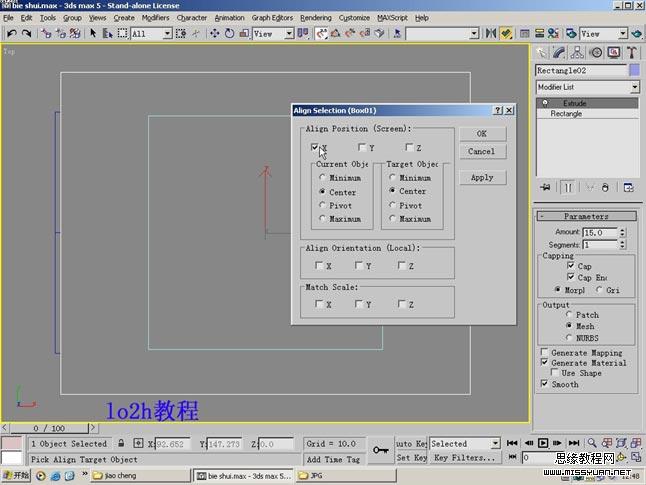Open the Modifiers menu

click(155, 18)
